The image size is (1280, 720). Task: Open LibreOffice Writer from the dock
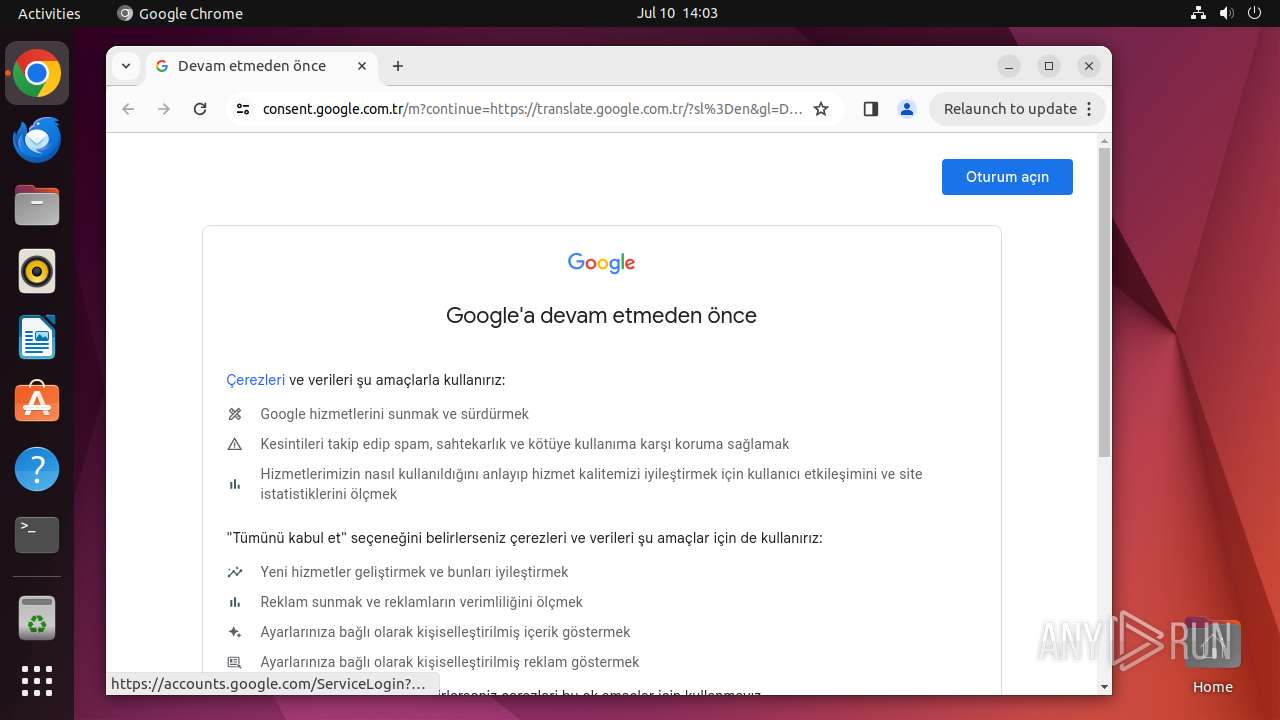37,337
